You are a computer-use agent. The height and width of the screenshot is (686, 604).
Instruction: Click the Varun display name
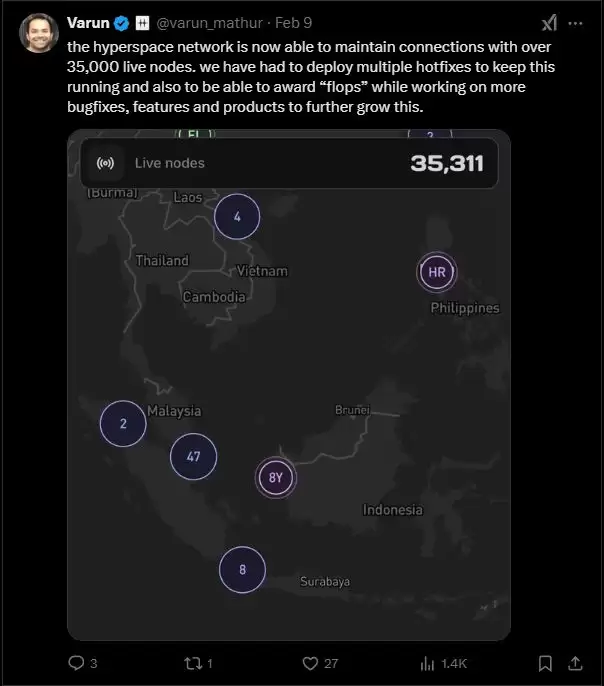coord(88,23)
